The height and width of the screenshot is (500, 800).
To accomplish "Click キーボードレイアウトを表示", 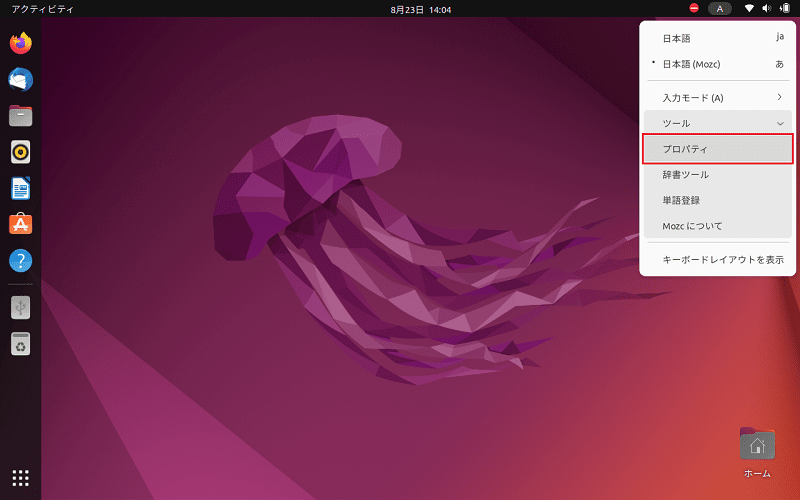I will [717, 259].
